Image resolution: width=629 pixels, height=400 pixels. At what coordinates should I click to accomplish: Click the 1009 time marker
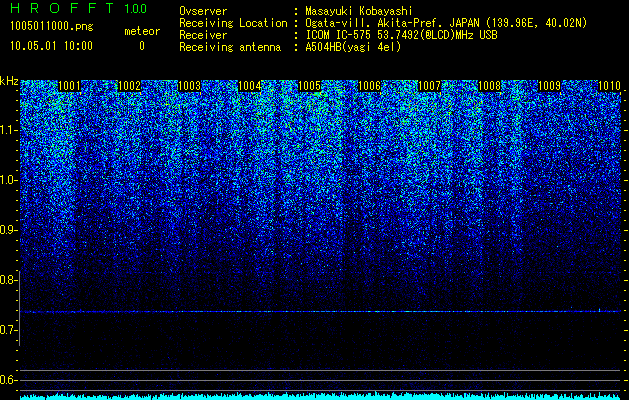point(549,86)
